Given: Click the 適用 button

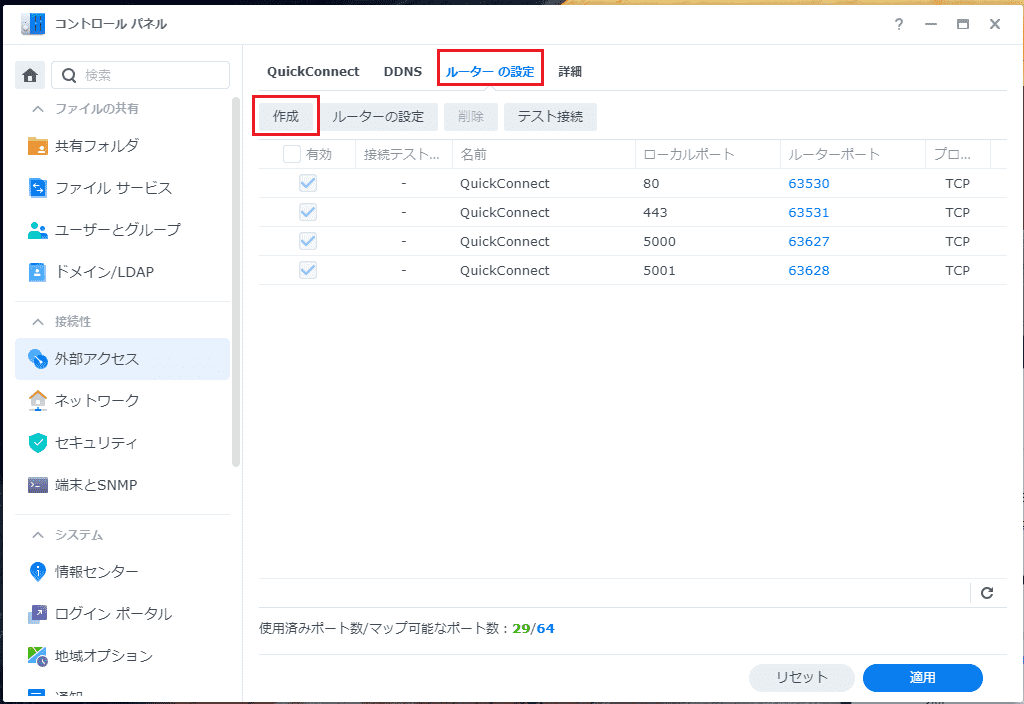Looking at the screenshot, I should tap(922, 677).
